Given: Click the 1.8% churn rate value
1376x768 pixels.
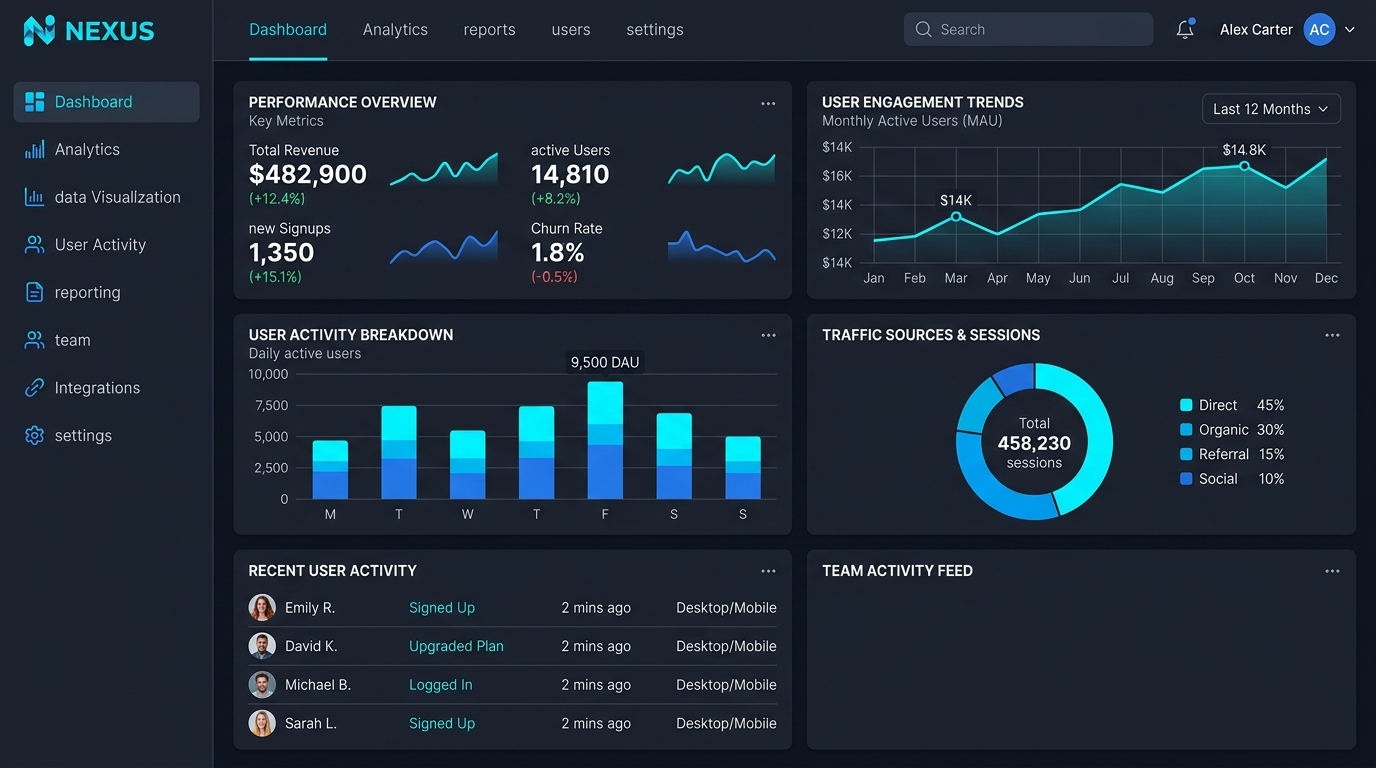Looking at the screenshot, I should point(558,253).
